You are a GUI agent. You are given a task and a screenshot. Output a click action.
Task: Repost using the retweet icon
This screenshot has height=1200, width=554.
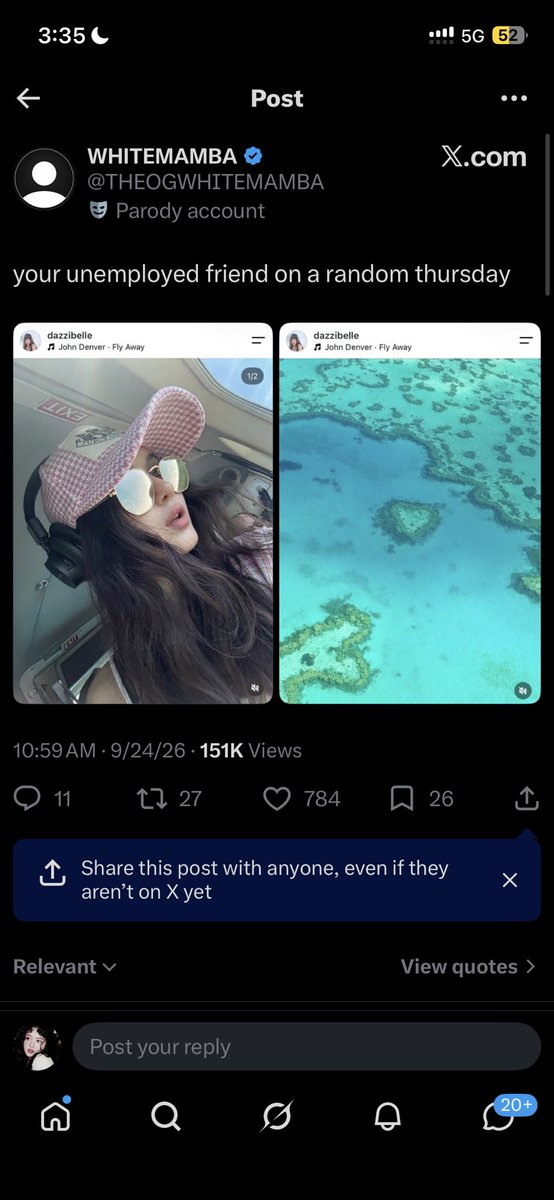152,798
